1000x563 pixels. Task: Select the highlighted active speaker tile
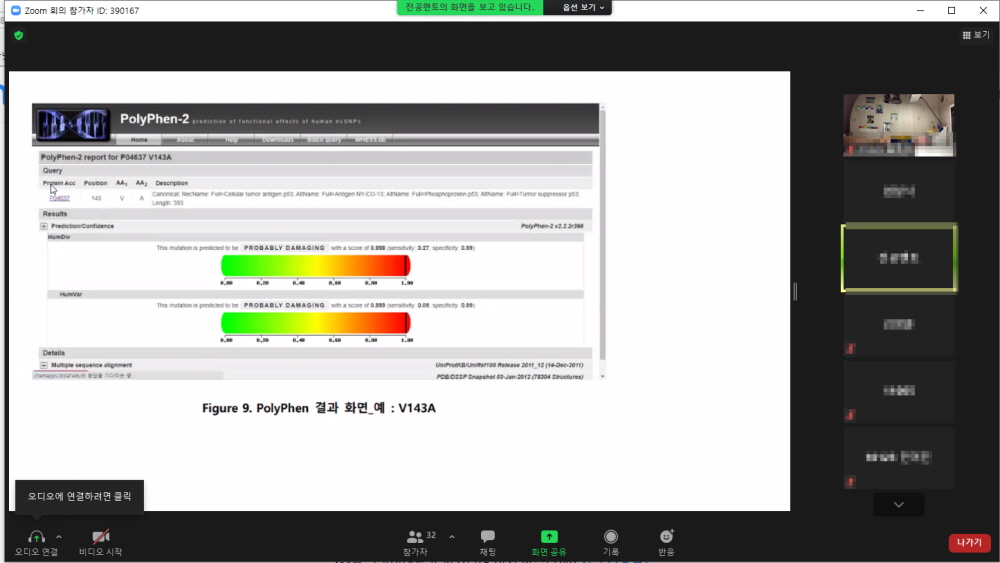899,258
